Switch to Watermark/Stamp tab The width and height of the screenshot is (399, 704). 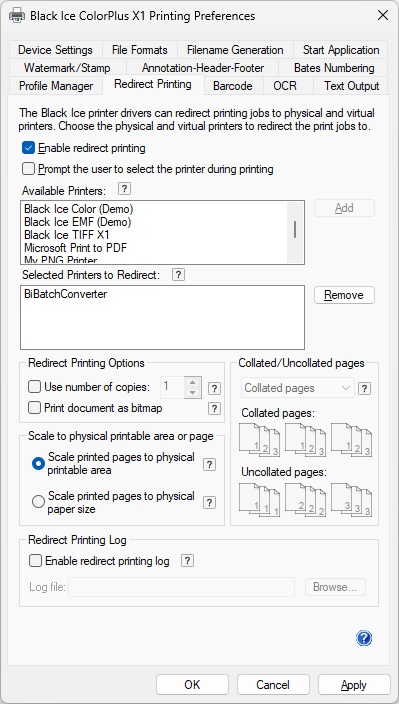click(x=67, y=68)
